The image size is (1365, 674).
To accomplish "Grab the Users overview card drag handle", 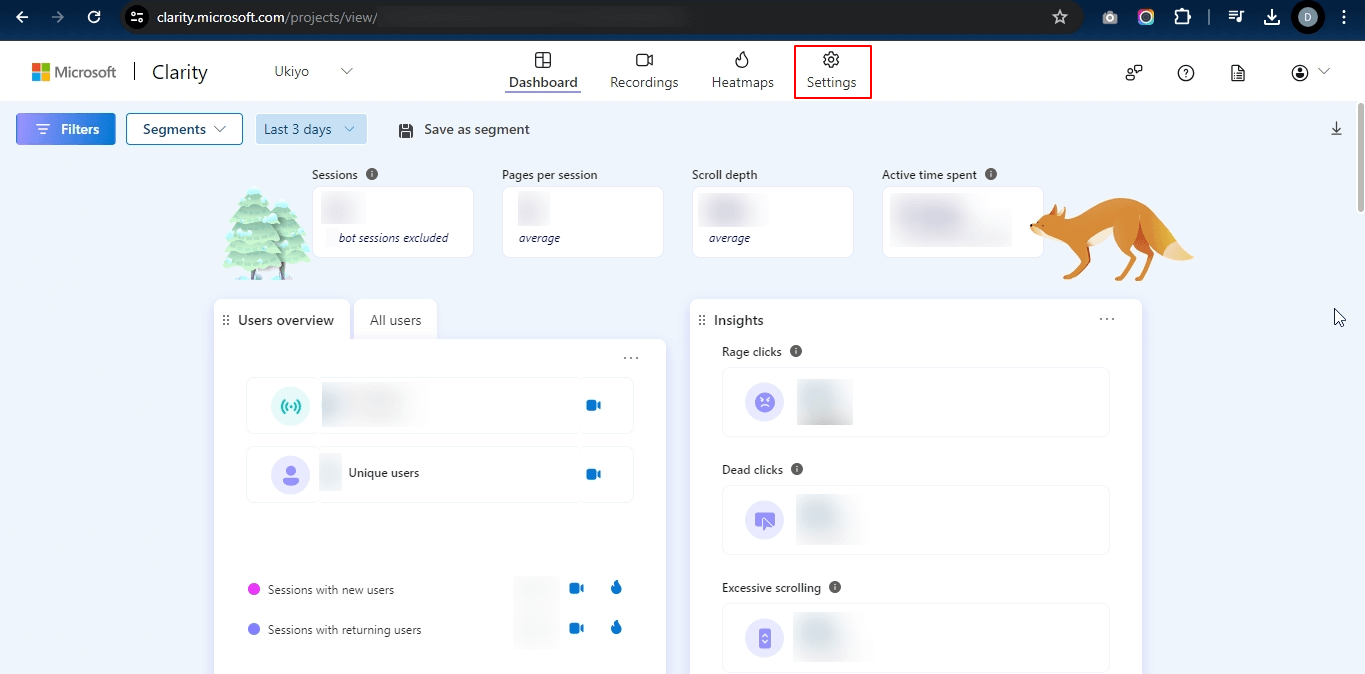I will [226, 320].
